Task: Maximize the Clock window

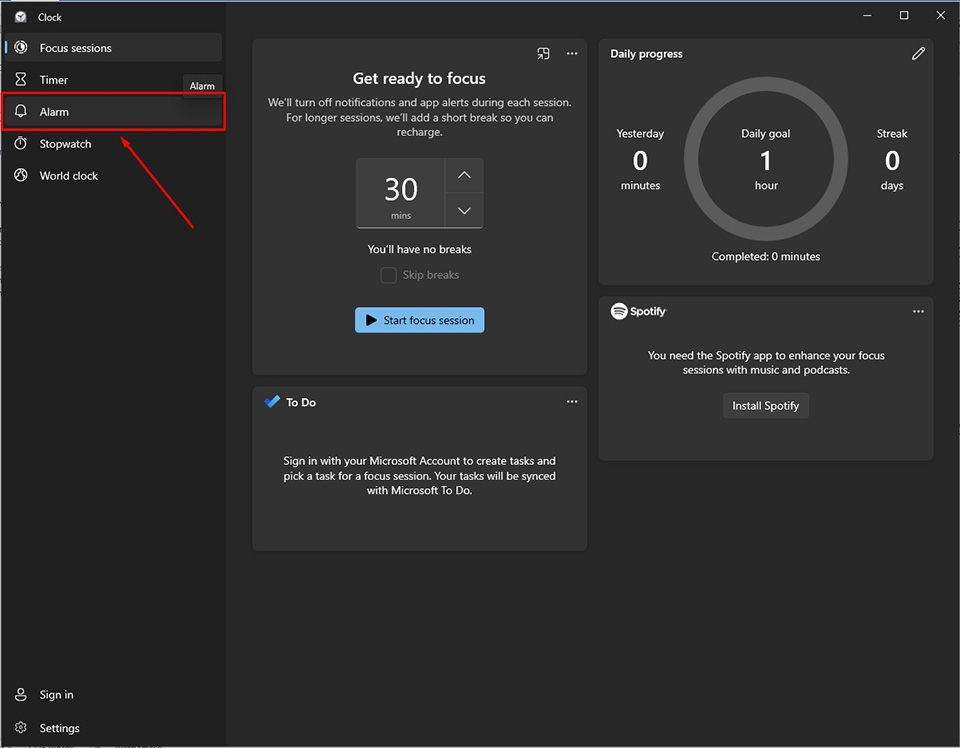Action: 904,15
